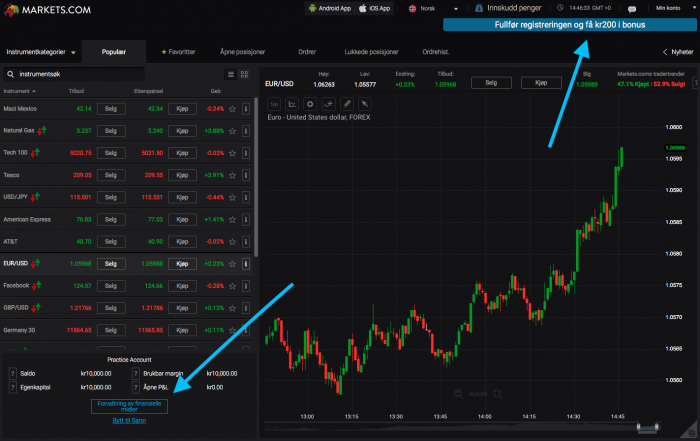700x441 pixels.
Task: Favorite Natural Gas with its star
Action: (233, 131)
